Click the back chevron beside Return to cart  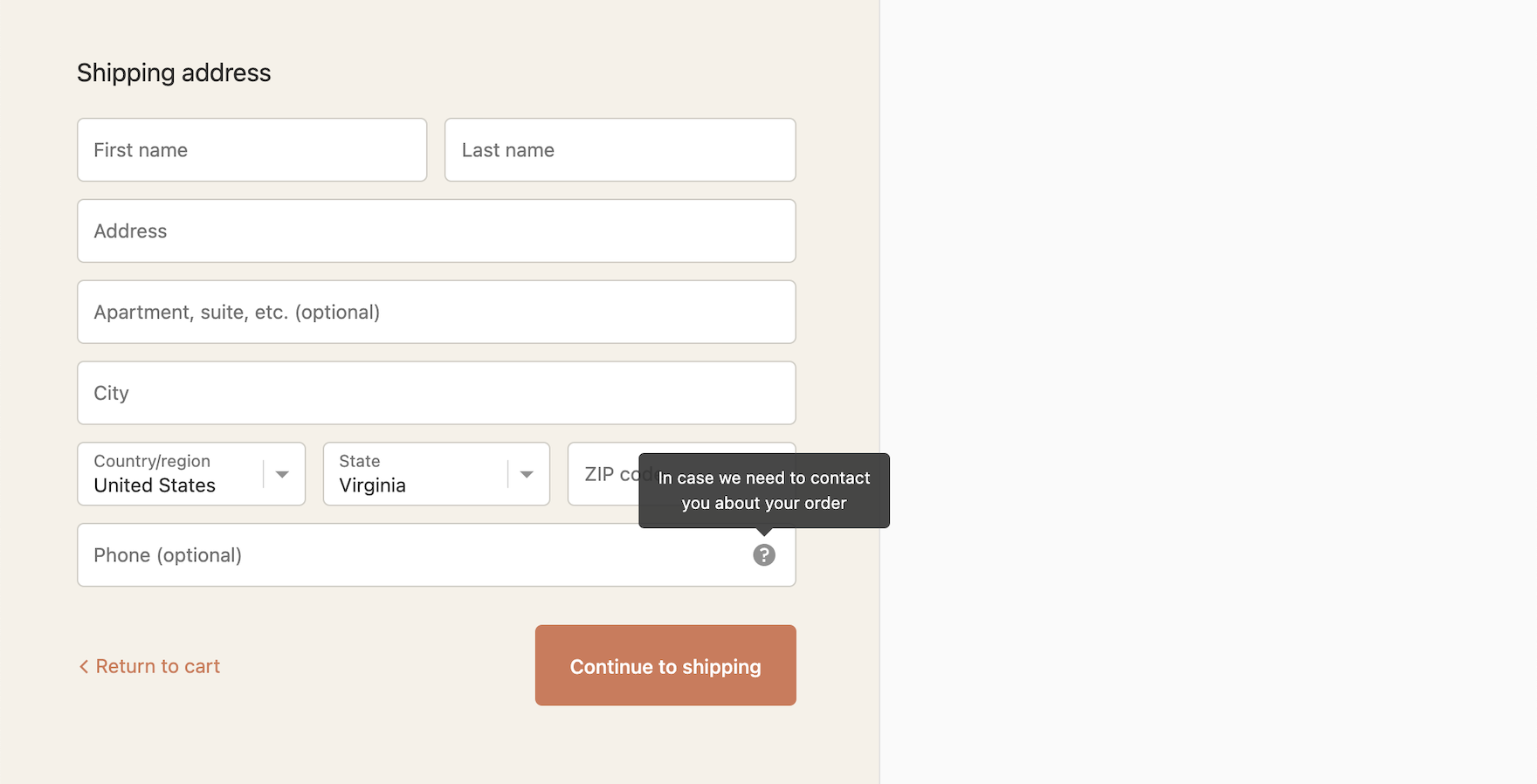click(x=84, y=667)
